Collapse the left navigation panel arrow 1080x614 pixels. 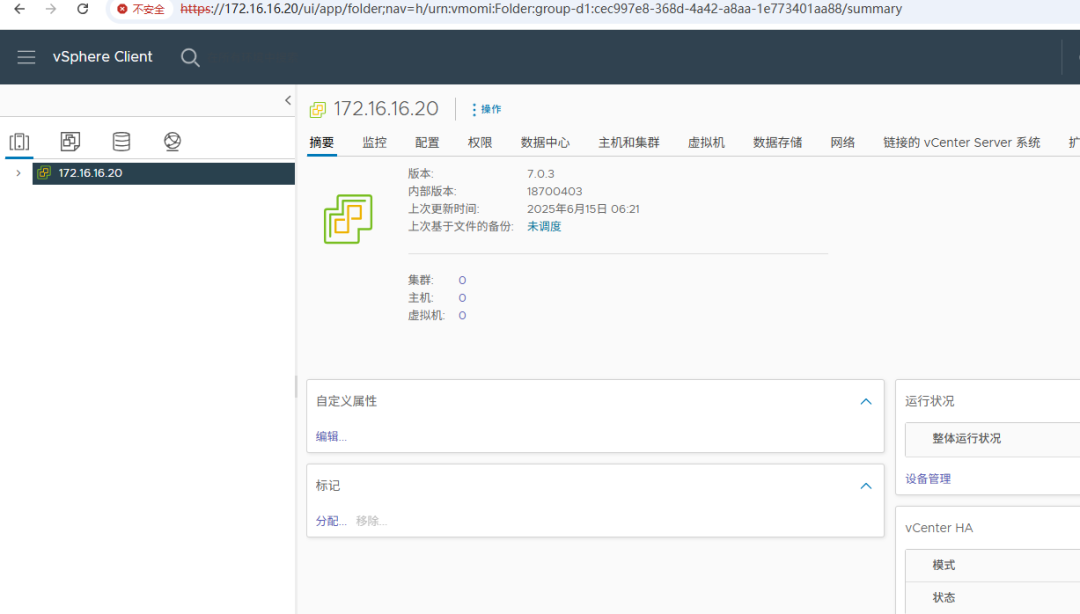[x=288, y=101]
